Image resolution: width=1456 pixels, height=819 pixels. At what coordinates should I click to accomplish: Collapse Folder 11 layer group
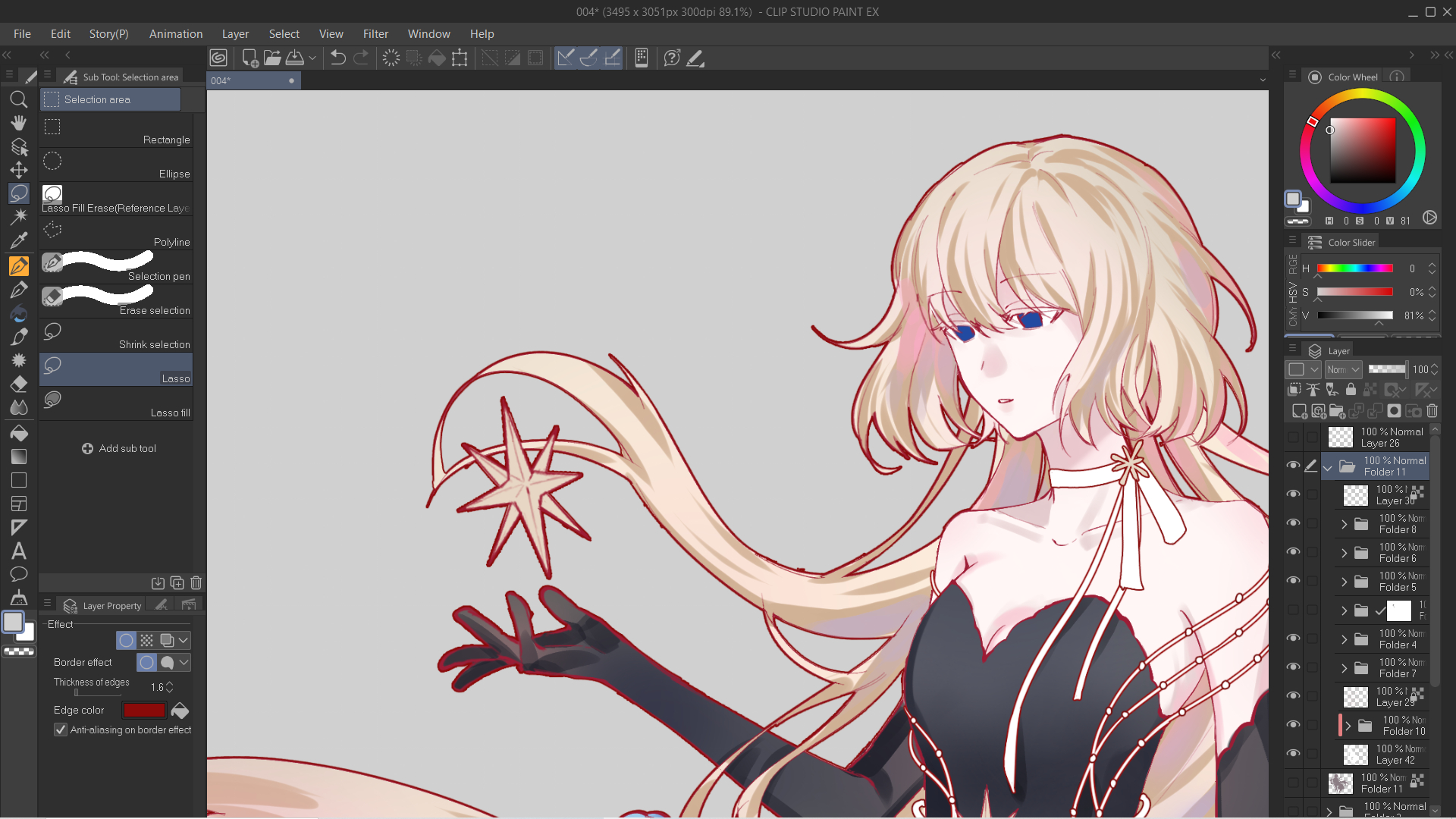pyautogui.click(x=1327, y=467)
